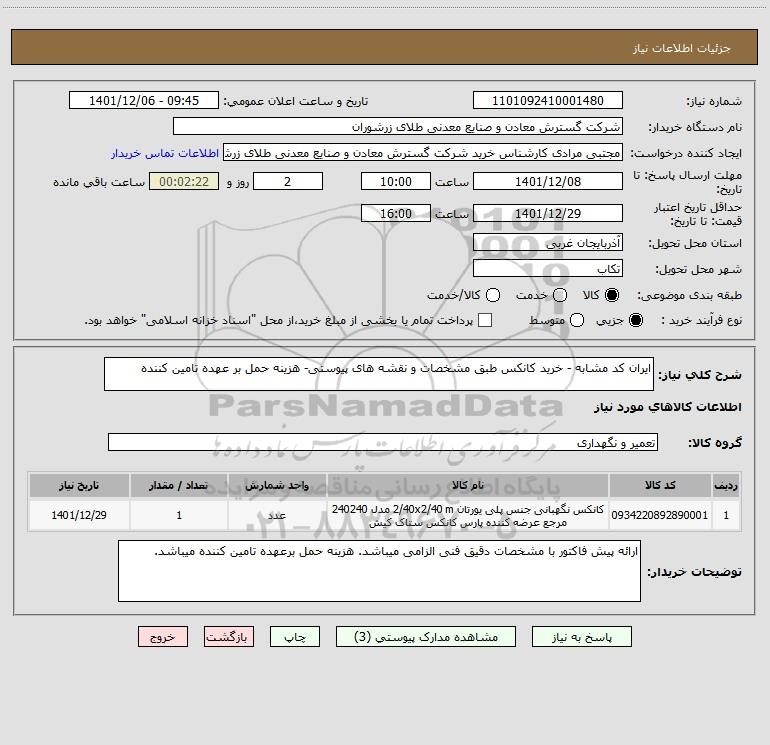Click delivery province field آذربایجان غربی
The image size is (770, 745).
click(548, 242)
